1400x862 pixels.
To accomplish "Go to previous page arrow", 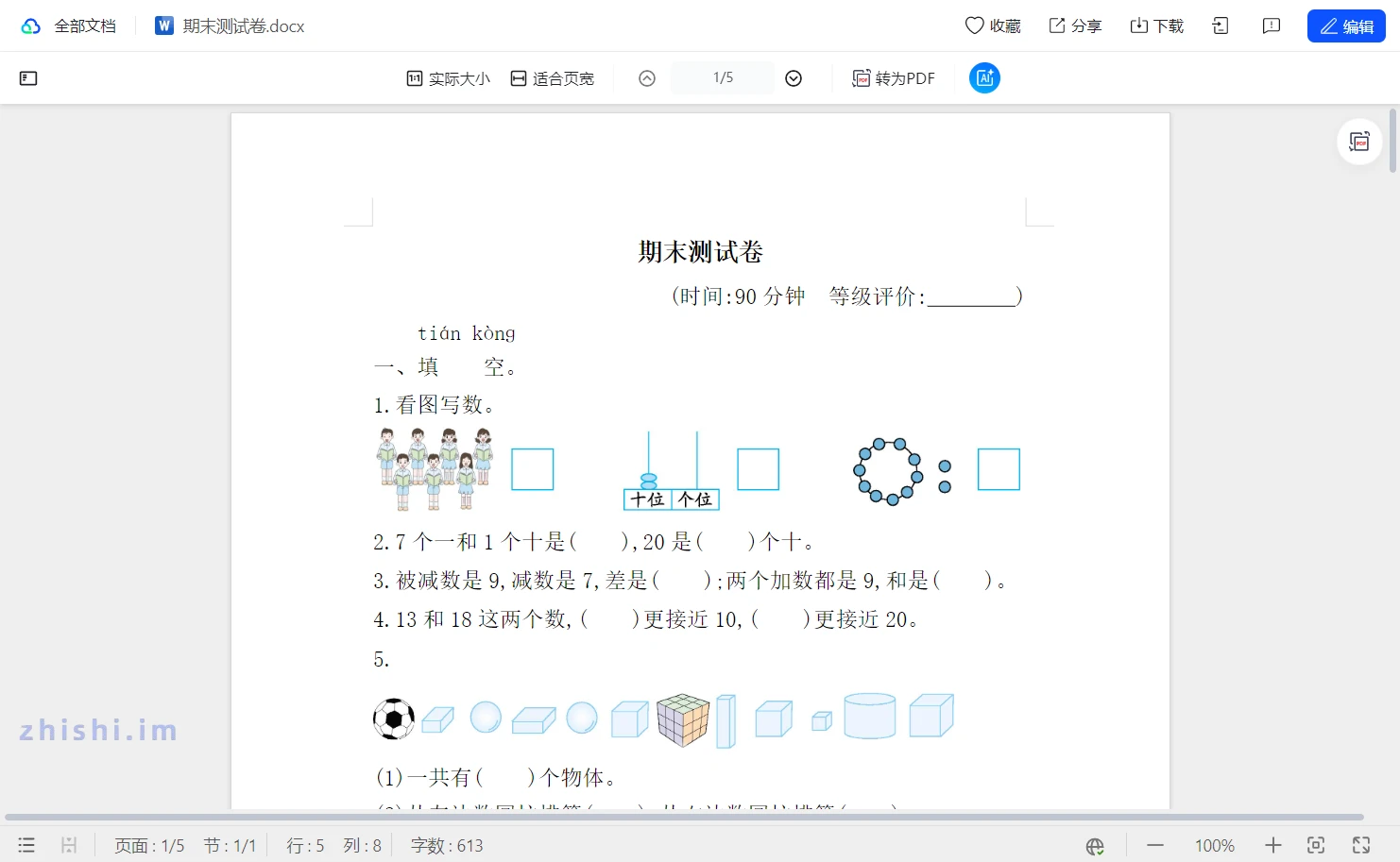I will (x=647, y=78).
